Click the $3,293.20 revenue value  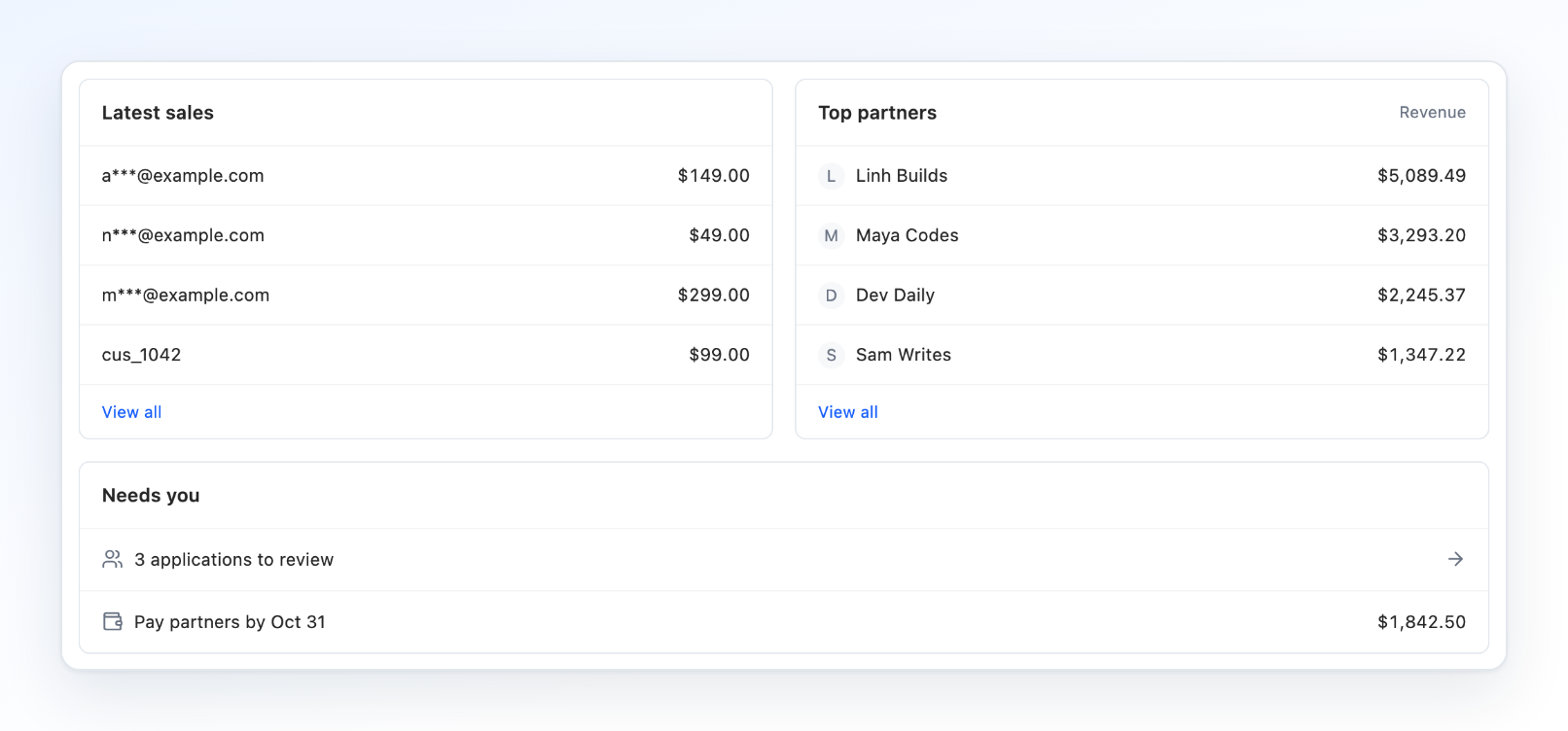pos(1421,235)
